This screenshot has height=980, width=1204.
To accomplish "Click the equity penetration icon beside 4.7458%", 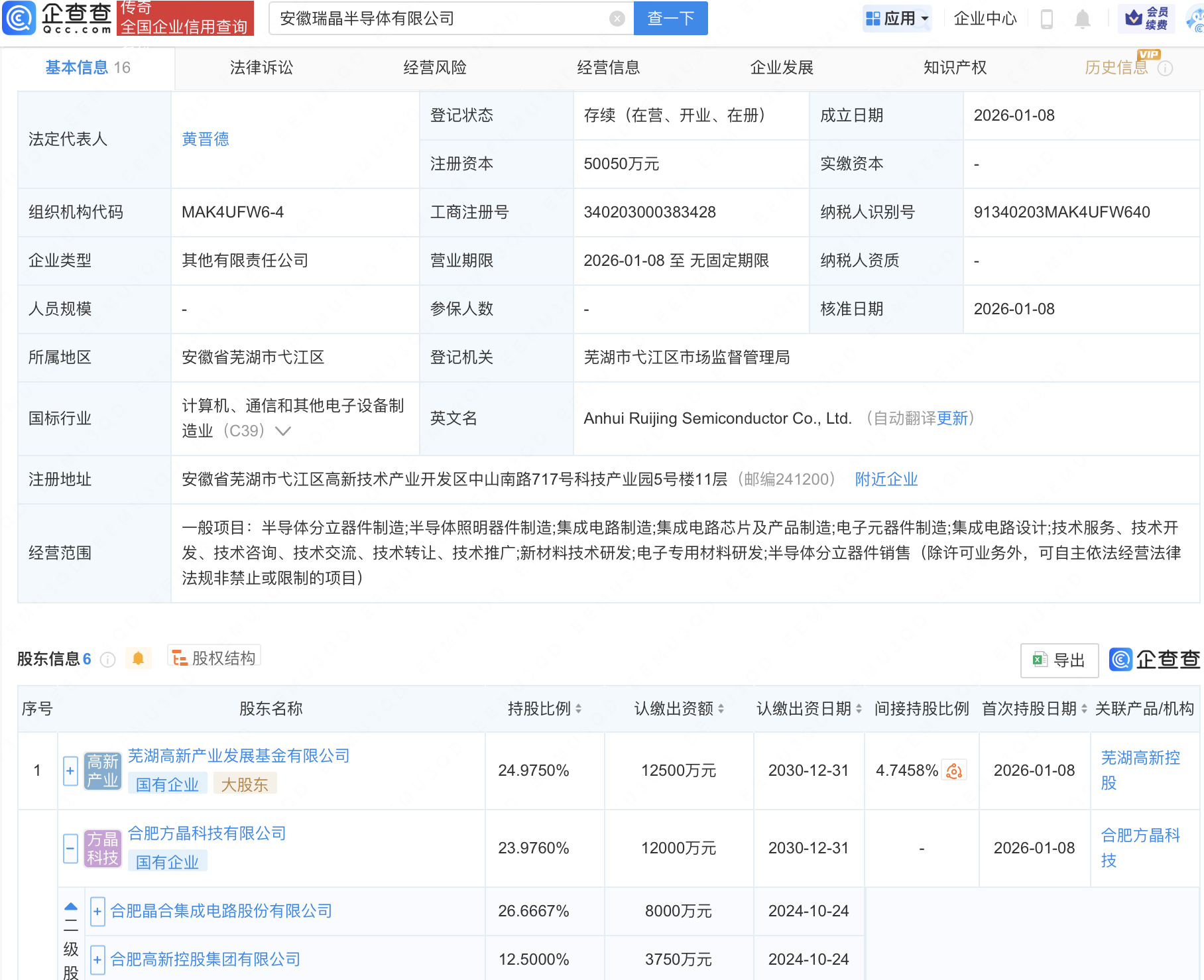I will (x=954, y=770).
